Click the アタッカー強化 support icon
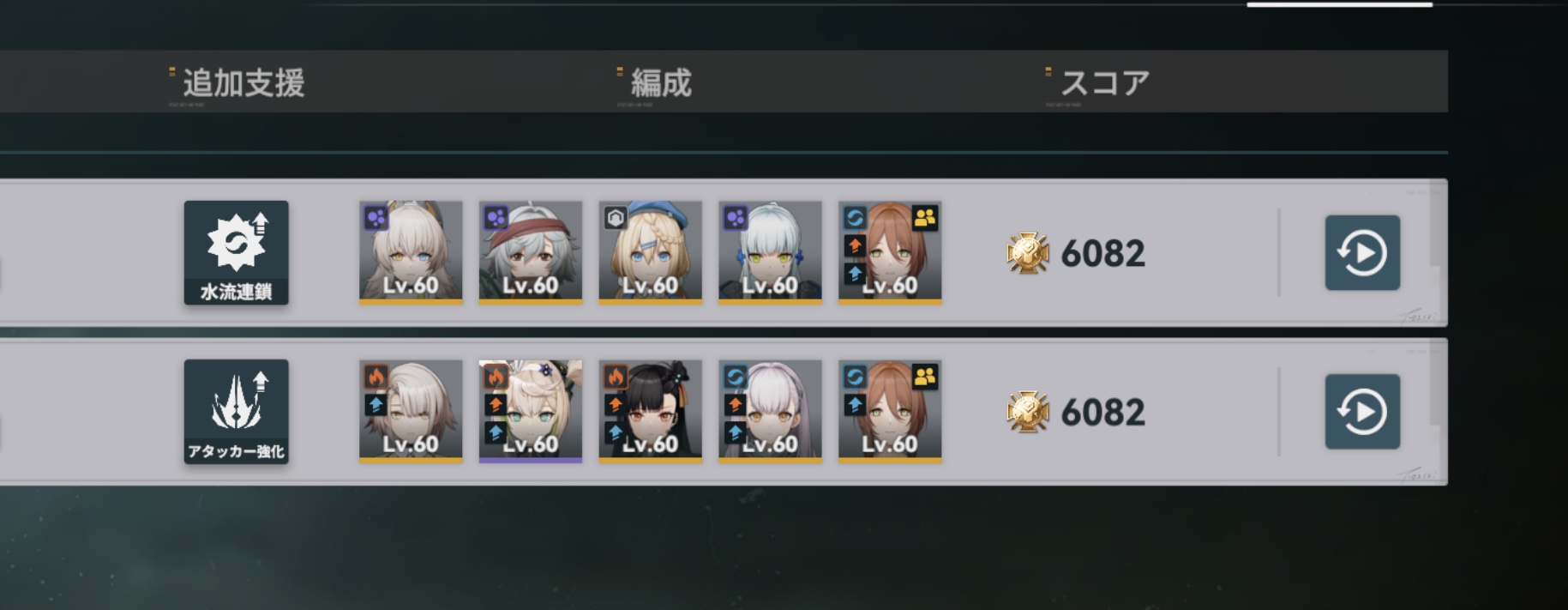 click(236, 412)
